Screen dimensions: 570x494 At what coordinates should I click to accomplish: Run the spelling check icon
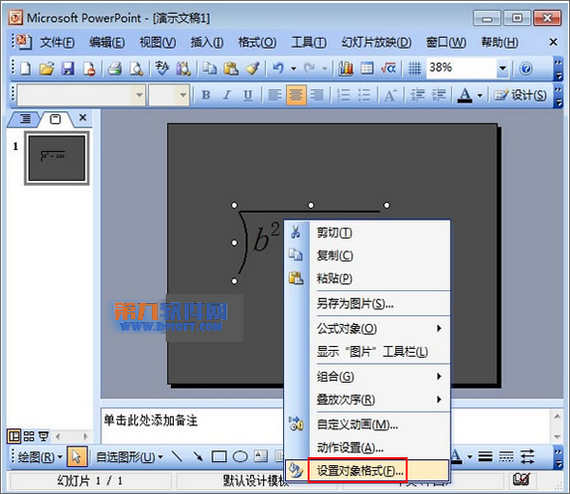click(x=162, y=68)
